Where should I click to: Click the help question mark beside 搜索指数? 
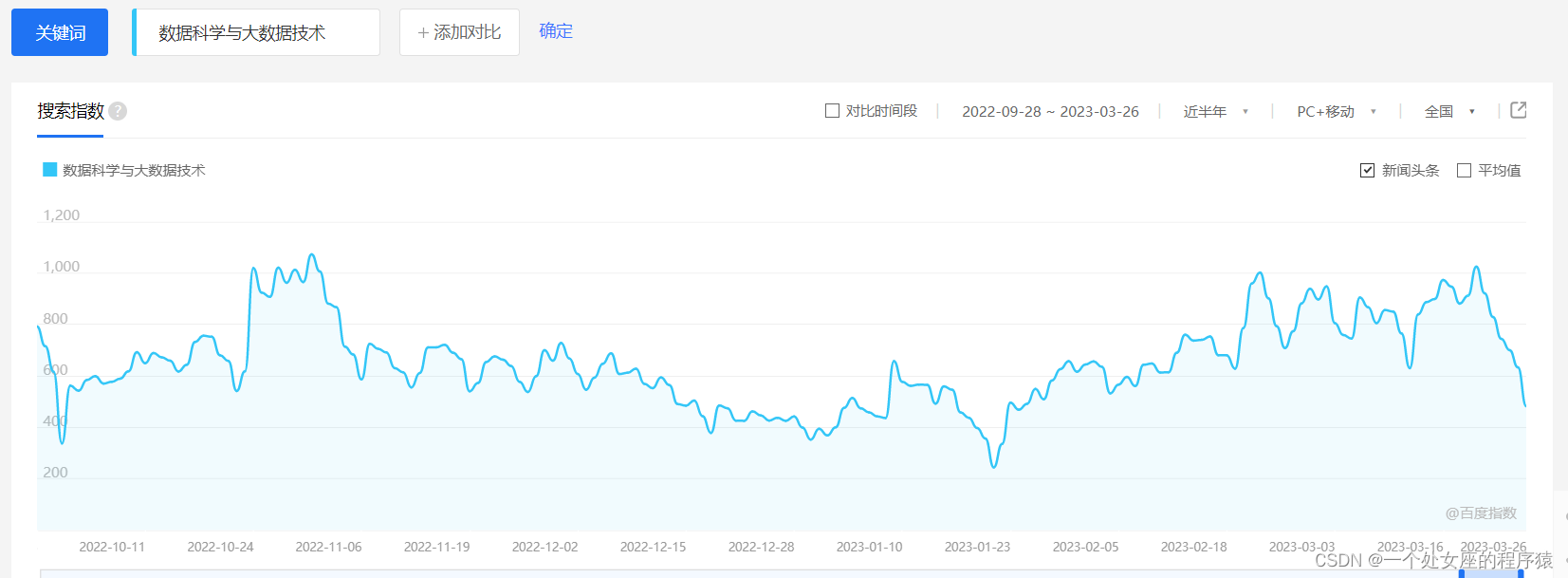pos(118,111)
